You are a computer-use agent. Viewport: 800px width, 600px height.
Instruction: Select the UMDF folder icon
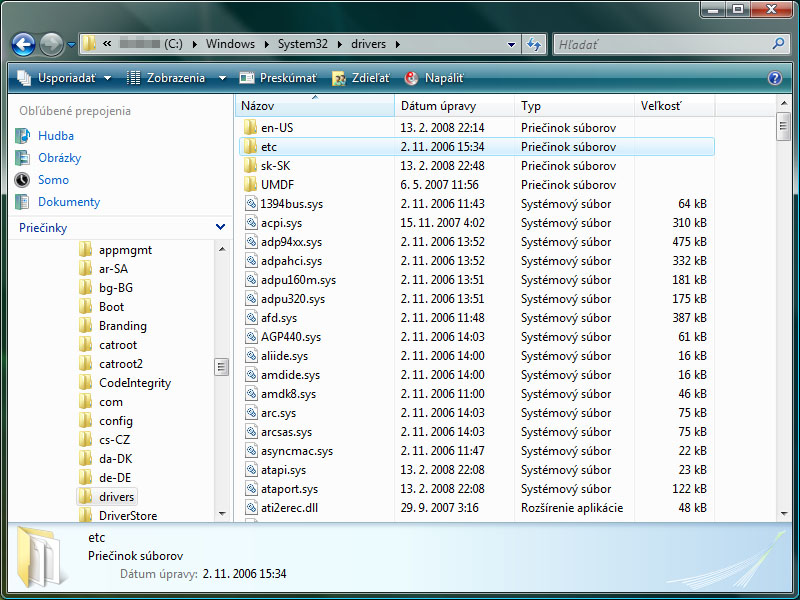click(x=250, y=184)
